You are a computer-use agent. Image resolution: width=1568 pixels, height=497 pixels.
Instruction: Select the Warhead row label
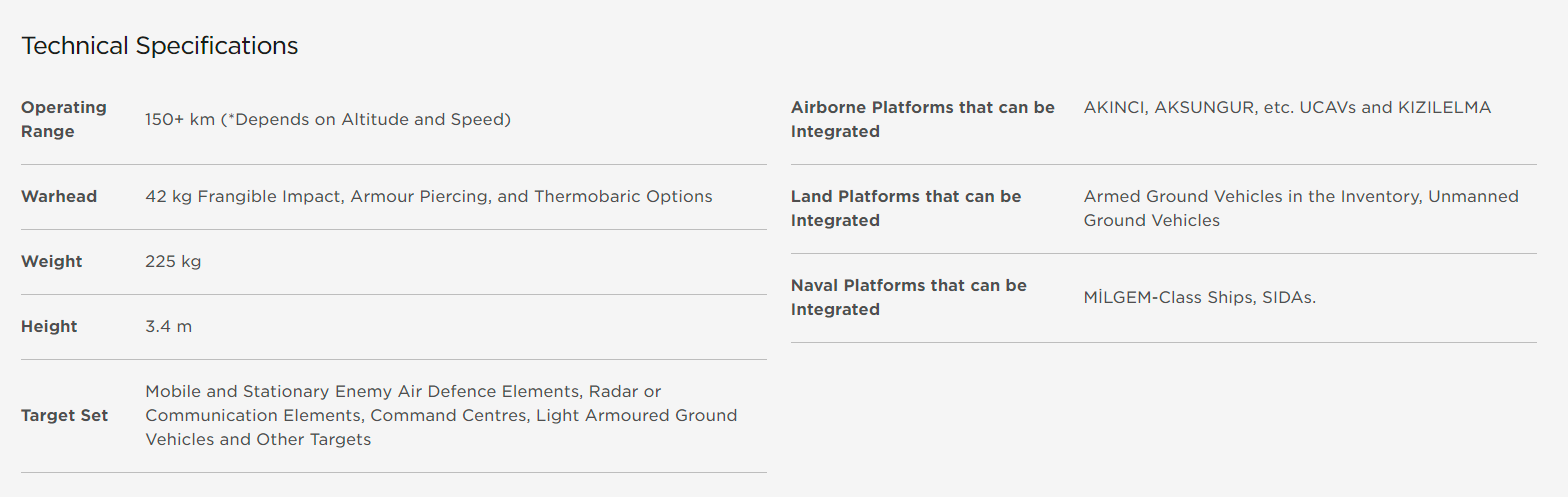59,196
